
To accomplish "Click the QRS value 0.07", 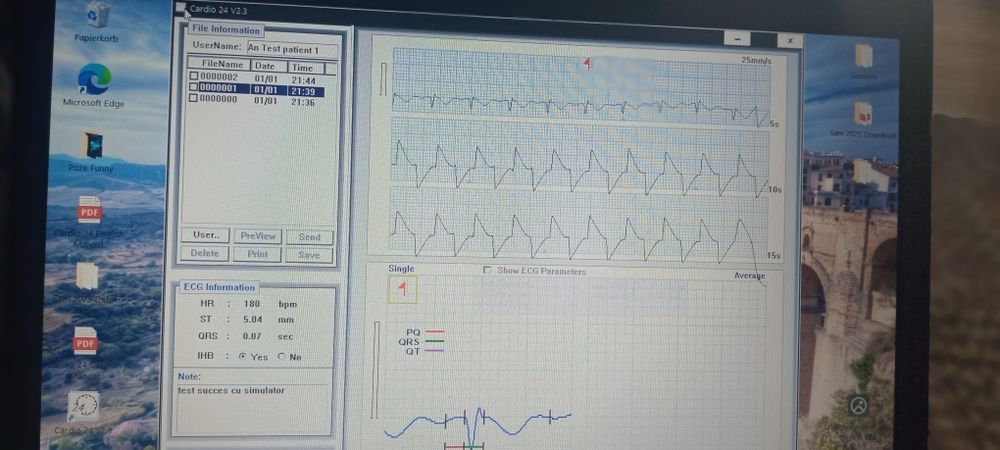I will [x=253, y=336].
